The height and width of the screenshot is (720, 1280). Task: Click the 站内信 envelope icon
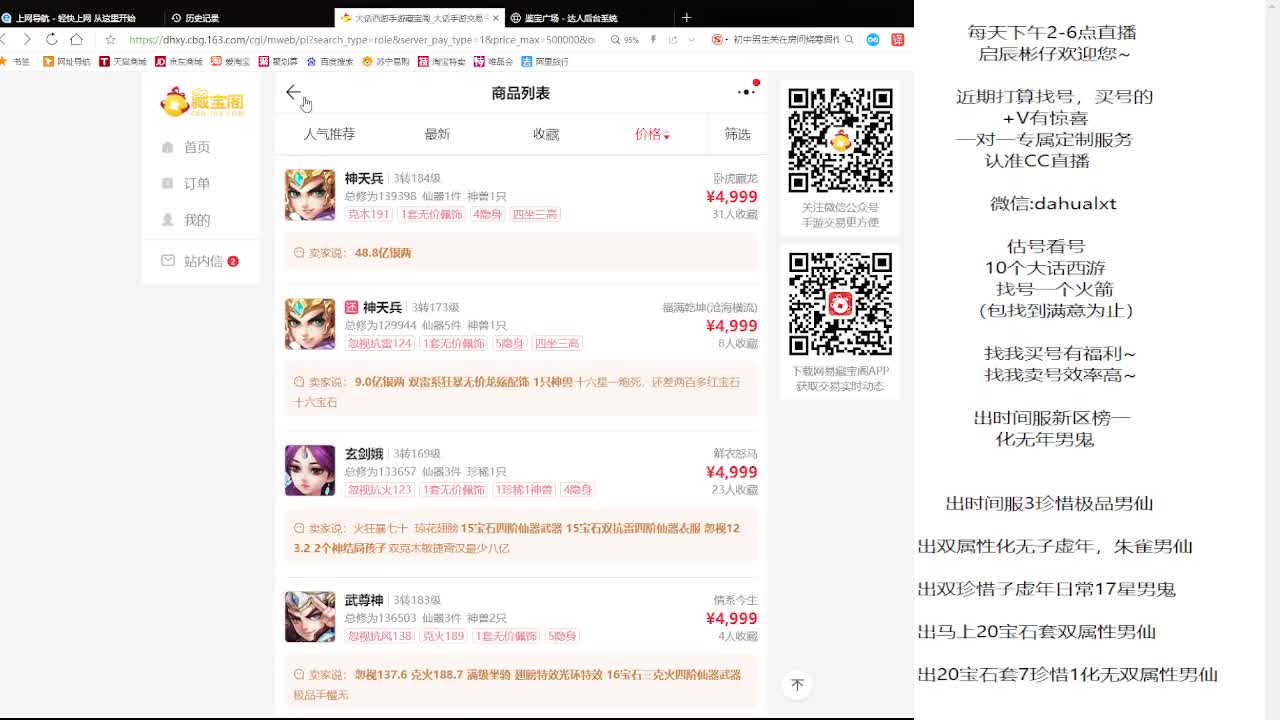coord(167,260)
